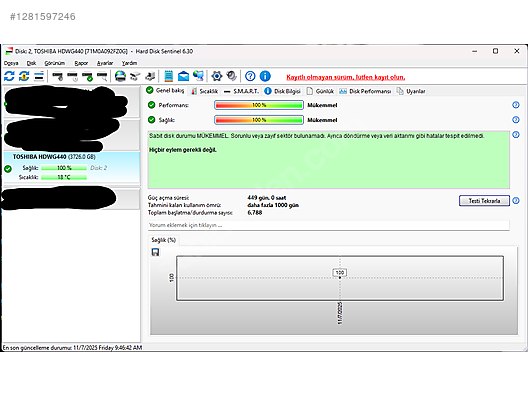Click the refresh icon with yellow lock
528x396 pixels.
coord(24,76)
